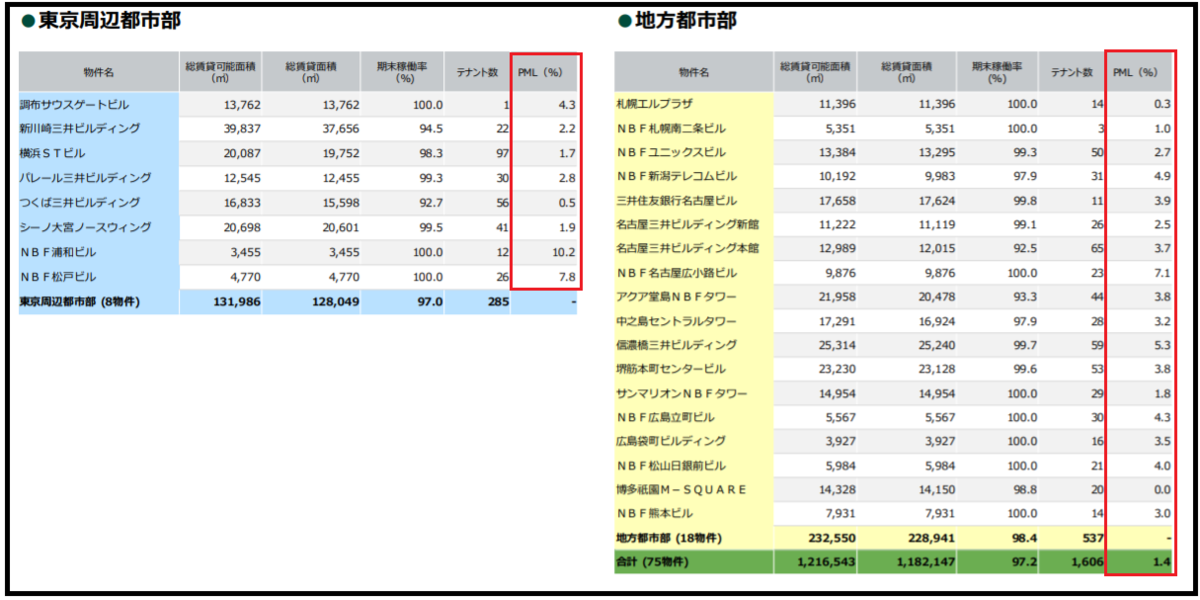
Task: Click tenant count '97' for 横浜ＳＴビル
Action: pyautogui.click(x=502, y=153)
